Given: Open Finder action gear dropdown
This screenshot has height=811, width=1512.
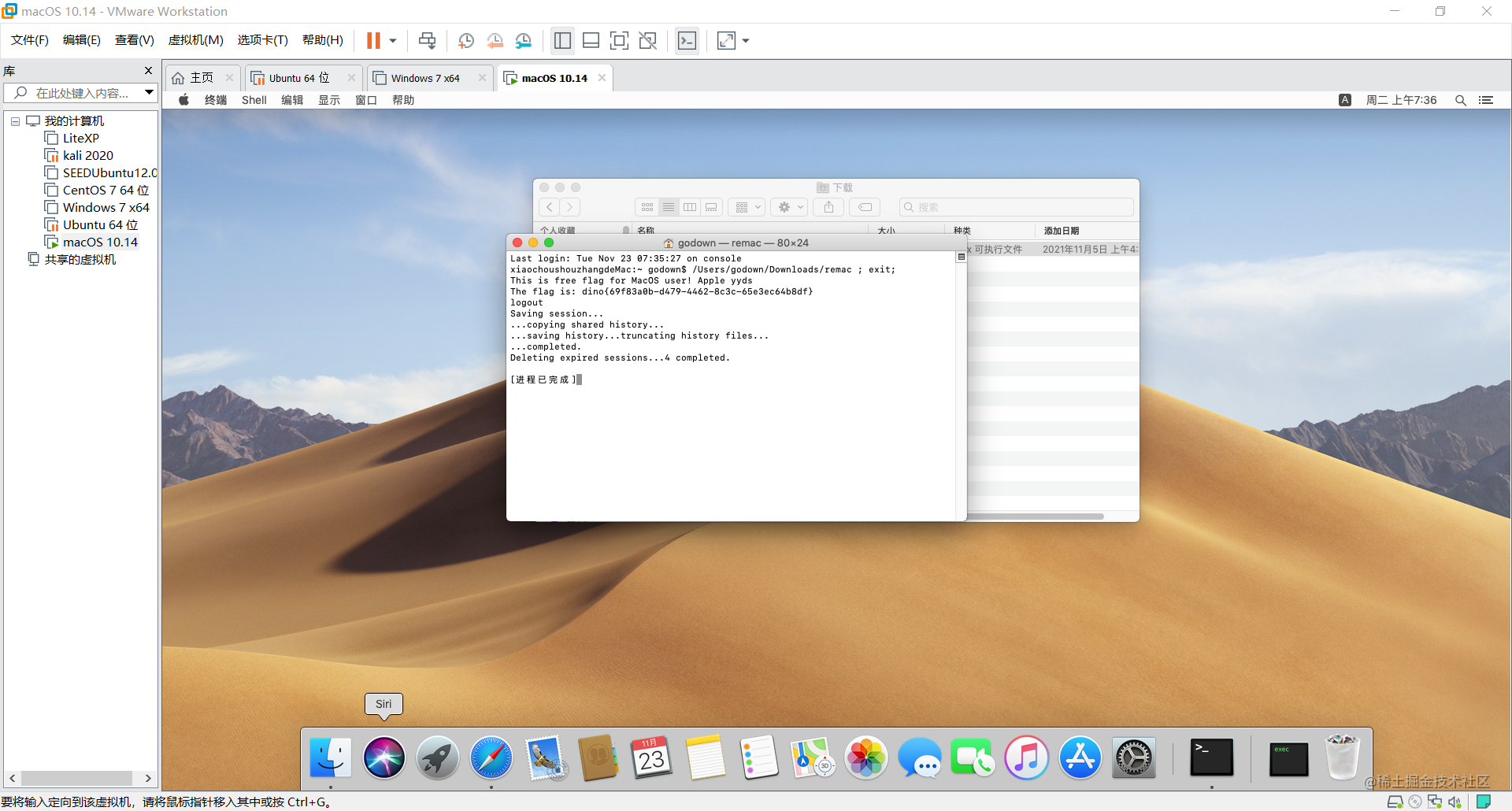Looking at the screenshot, I should point(790,207).
